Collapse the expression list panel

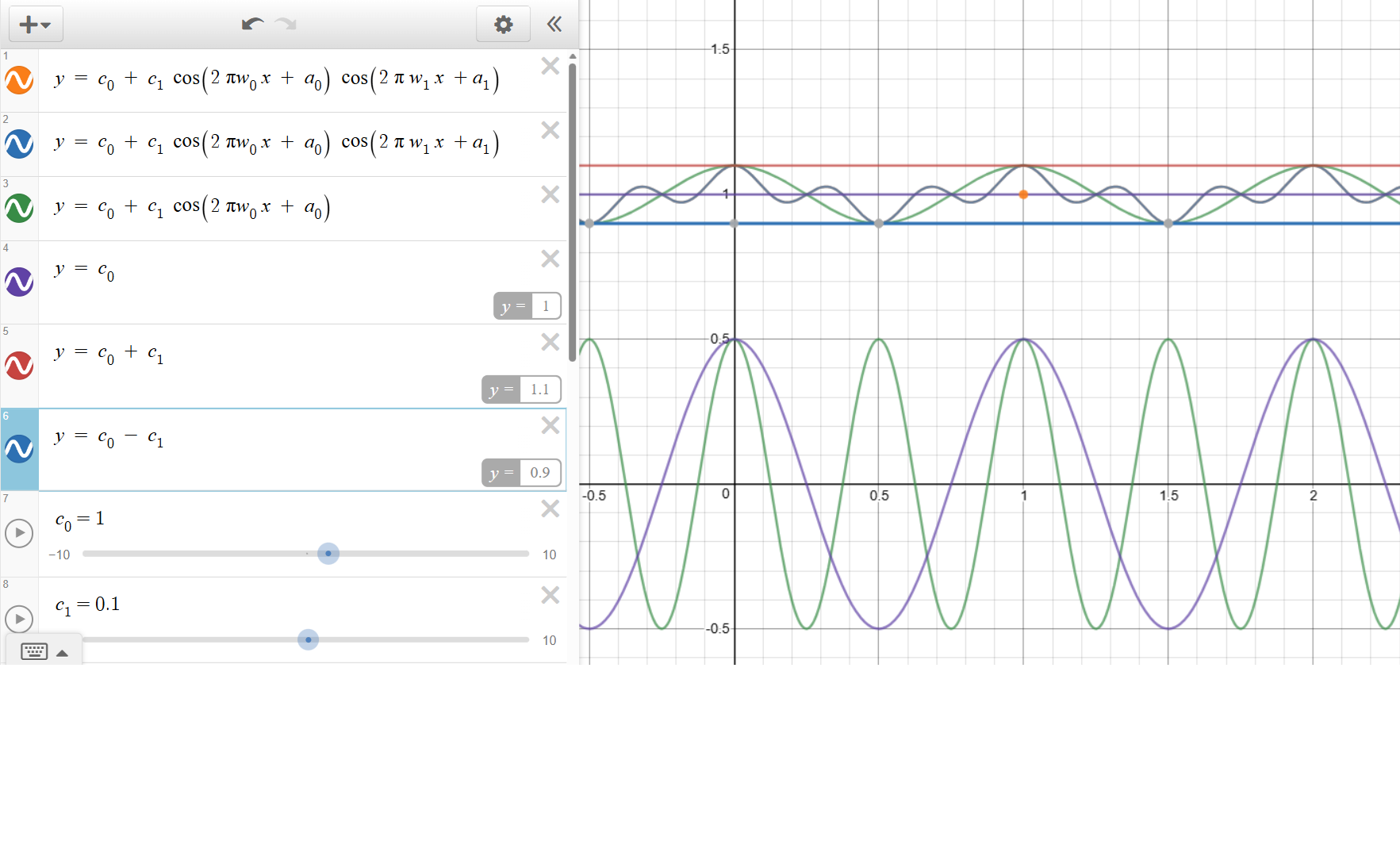554,25
